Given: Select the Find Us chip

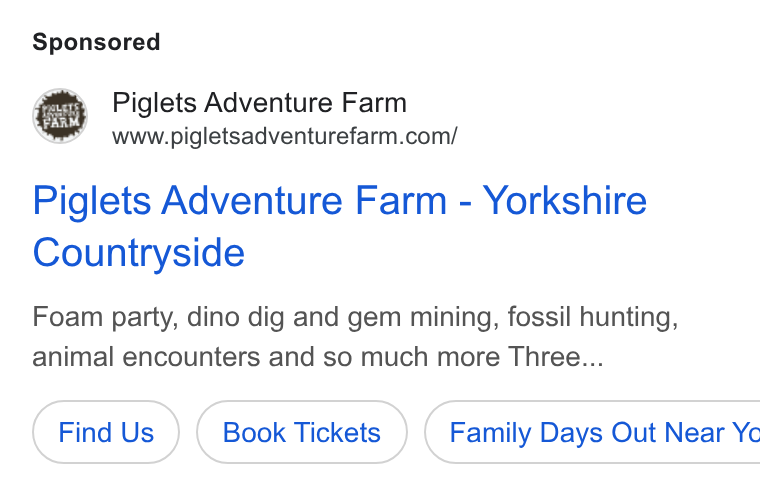Looking at the screenshot, I should pos(106,432).
